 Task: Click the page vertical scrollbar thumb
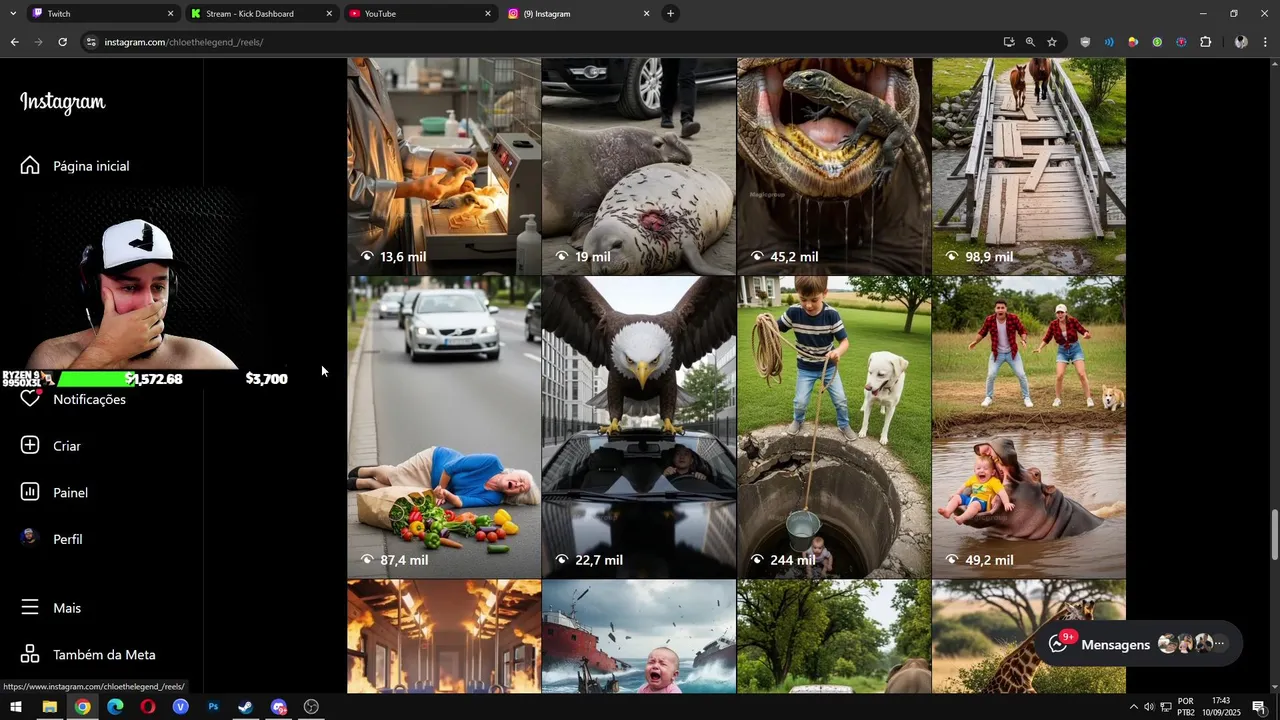tap(1275, 535)
